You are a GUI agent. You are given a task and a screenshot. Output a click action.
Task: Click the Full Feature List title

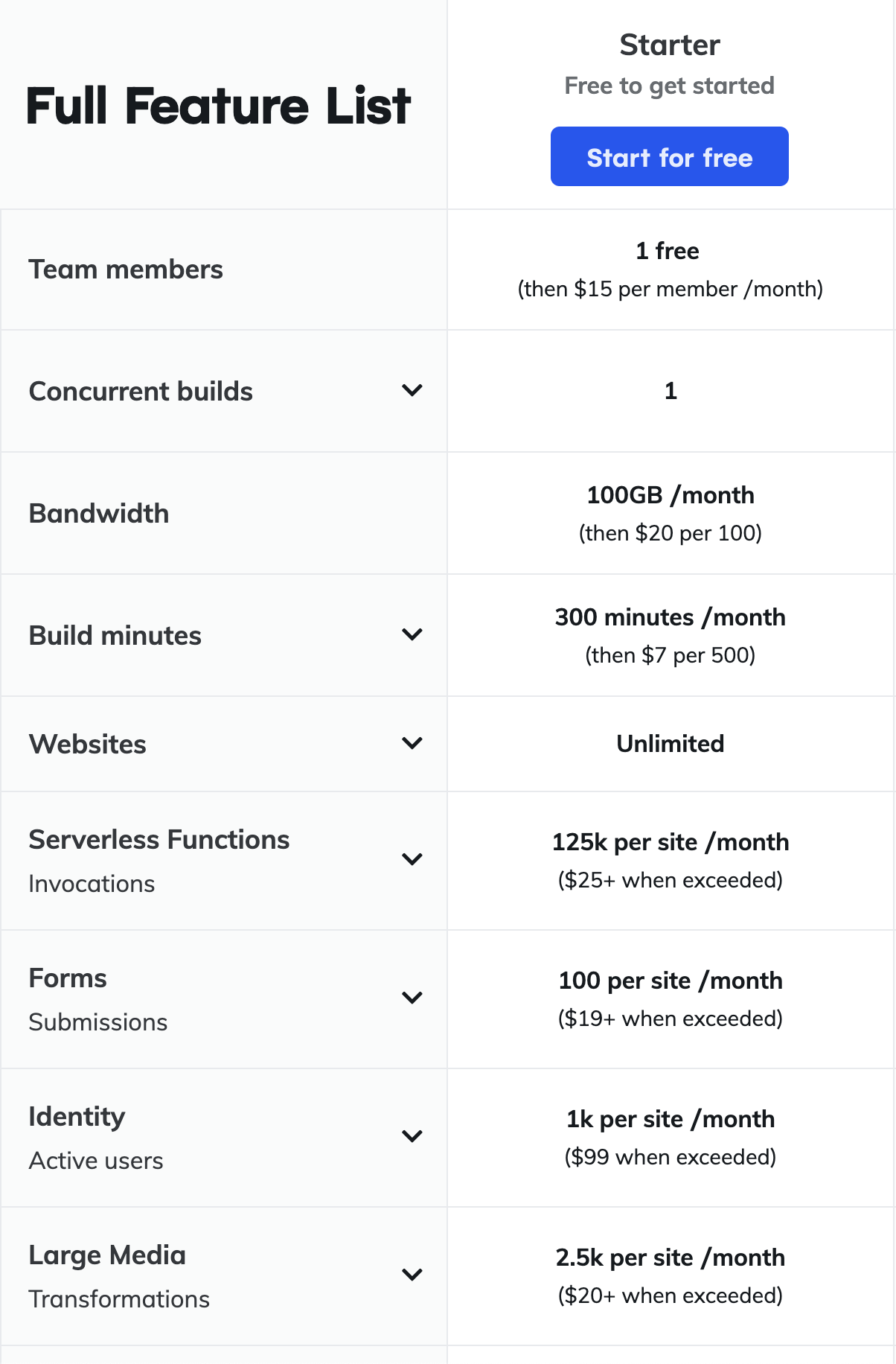(218, 106)
